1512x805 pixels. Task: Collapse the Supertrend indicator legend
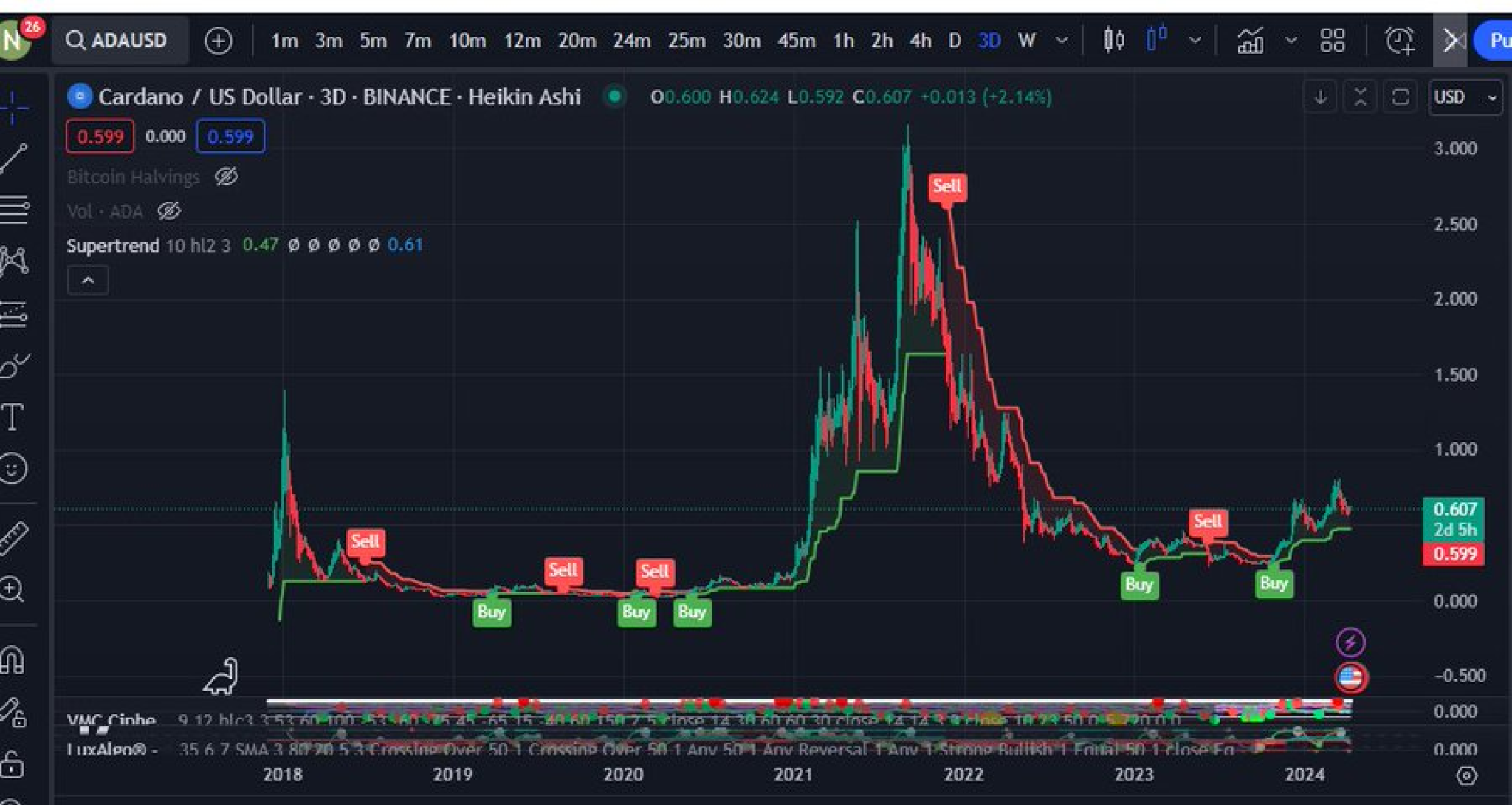click(87, 280)
